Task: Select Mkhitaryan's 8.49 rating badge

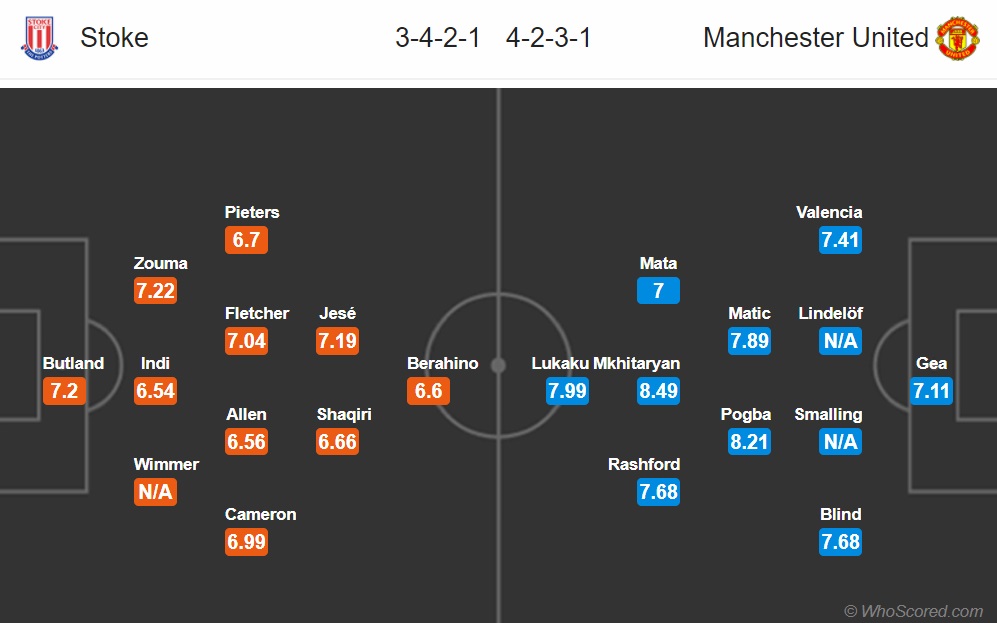Action: pos(658,390)
